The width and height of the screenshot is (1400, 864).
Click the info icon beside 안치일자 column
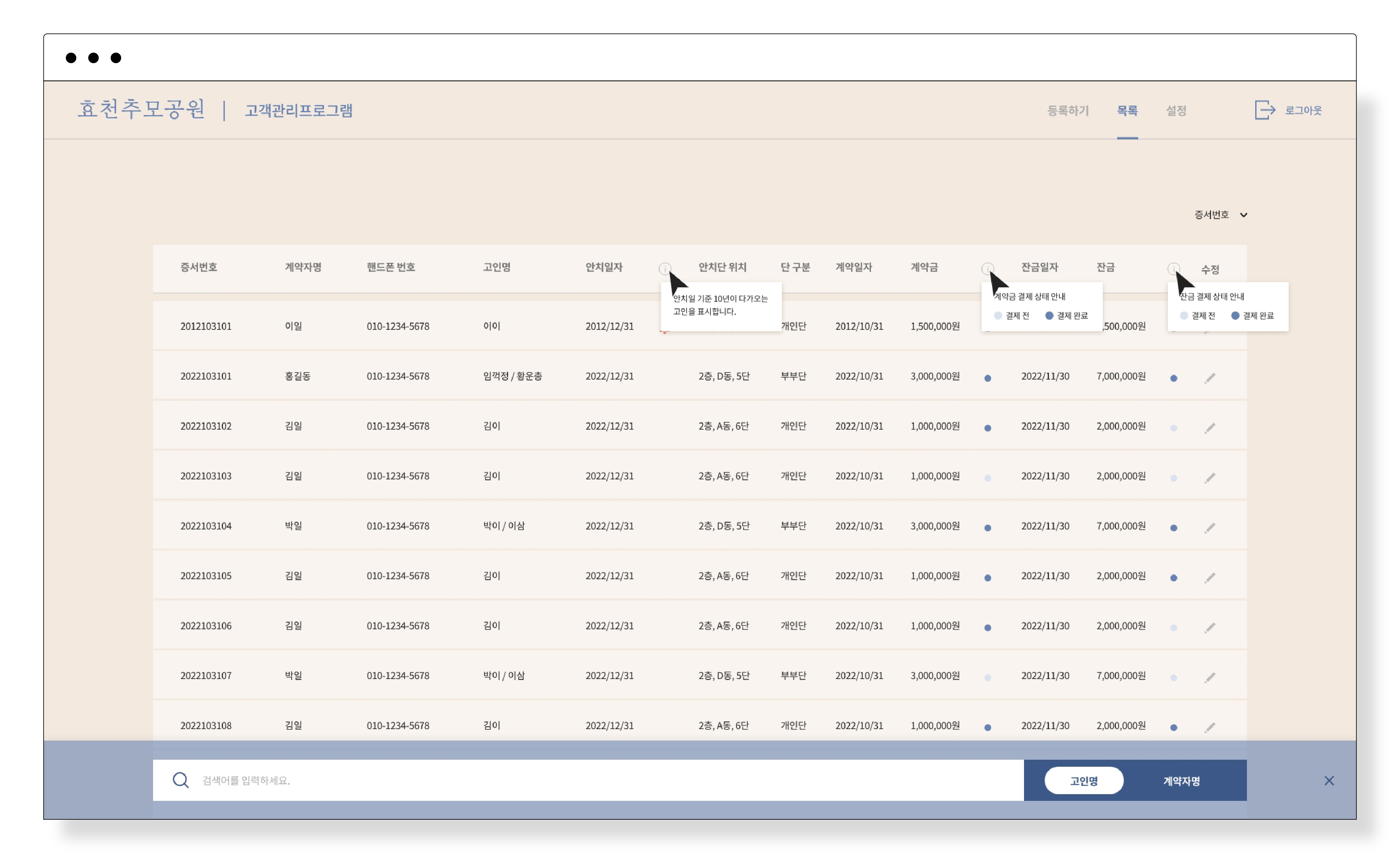664,269
